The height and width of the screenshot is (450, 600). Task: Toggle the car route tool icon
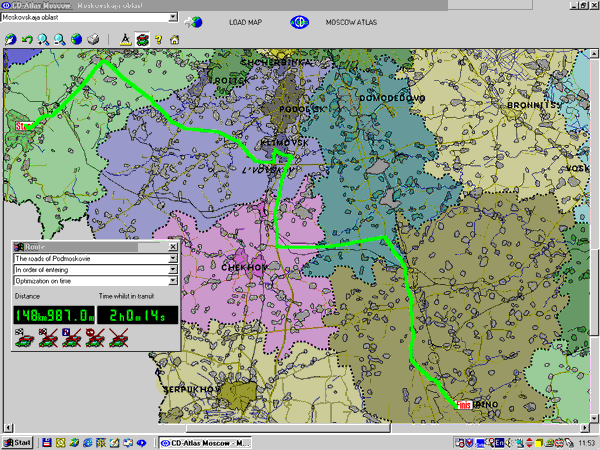[x=142, y=39]
